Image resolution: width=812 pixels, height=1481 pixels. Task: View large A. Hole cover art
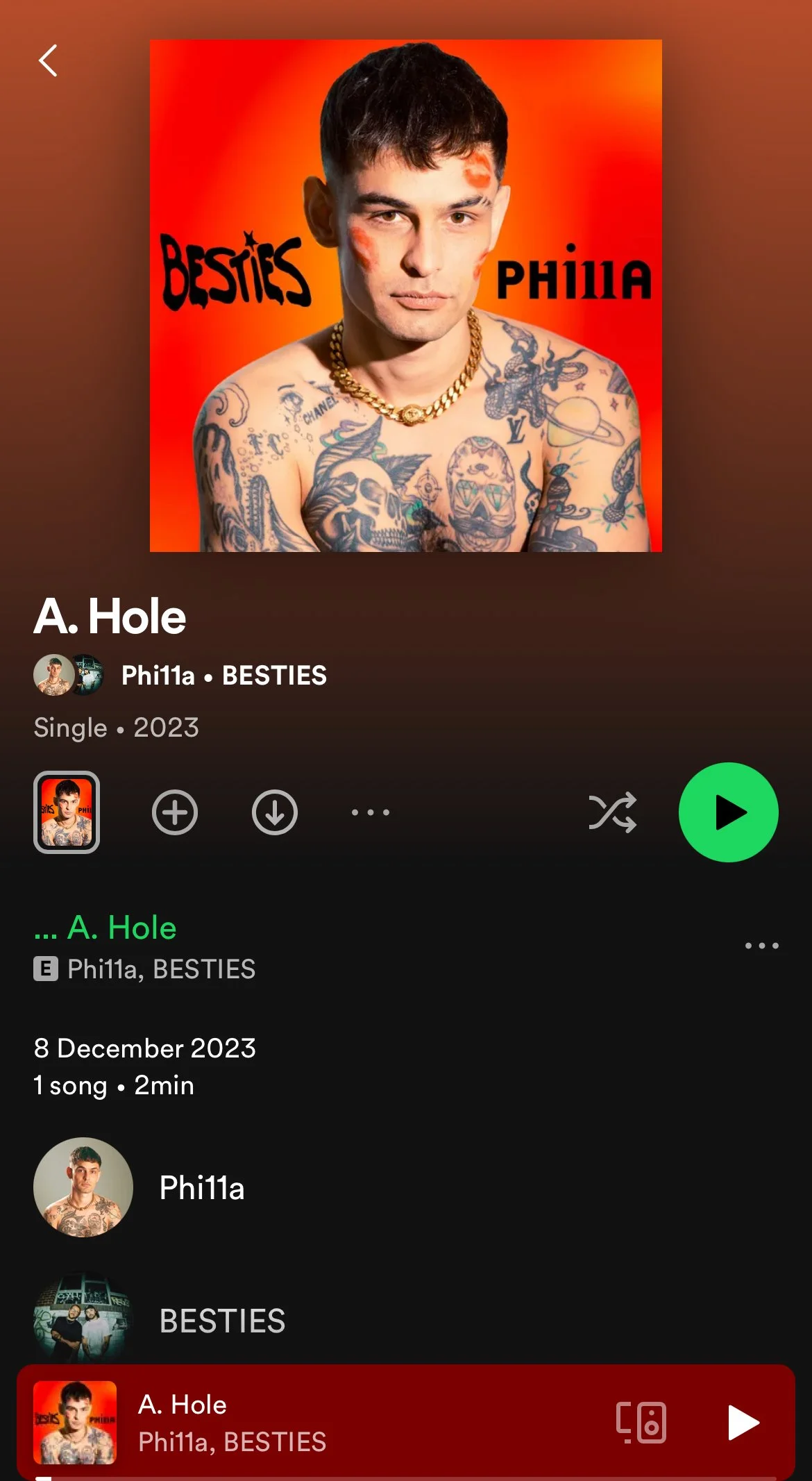[x=406, y=296]
